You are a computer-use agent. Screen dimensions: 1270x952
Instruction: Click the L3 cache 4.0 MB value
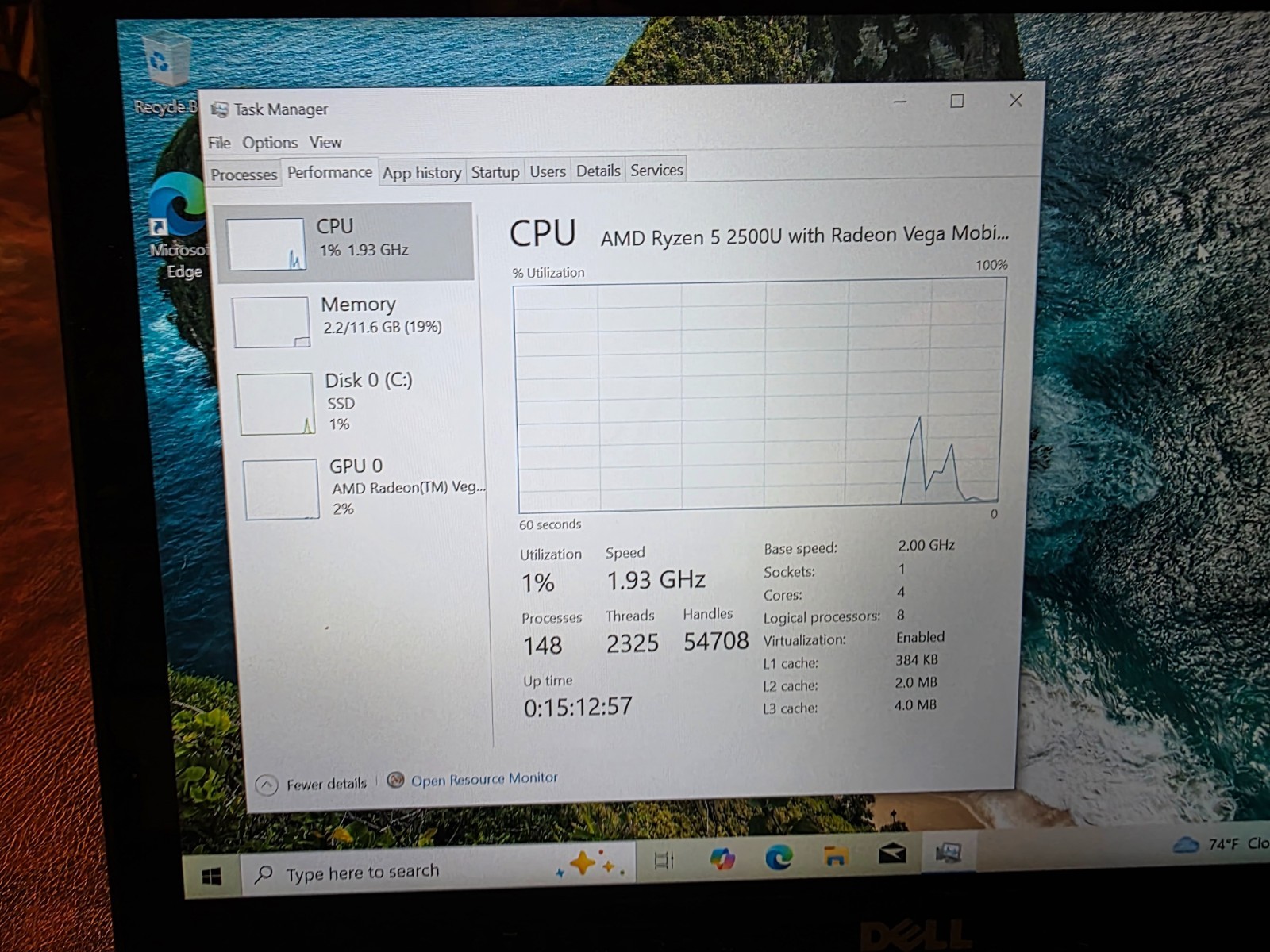(915, 705)
